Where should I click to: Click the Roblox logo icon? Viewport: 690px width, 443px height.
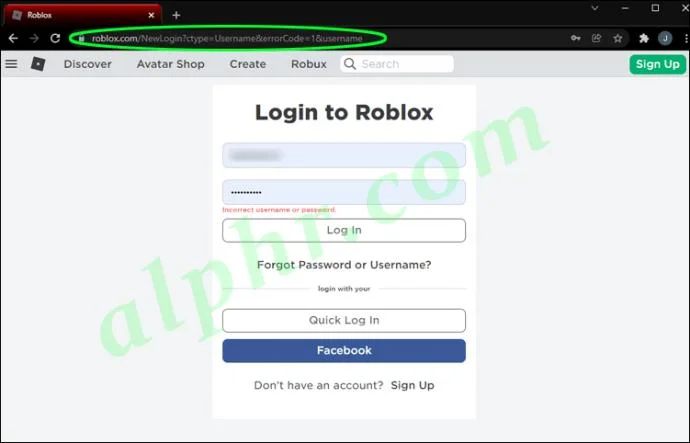point(38,64)
